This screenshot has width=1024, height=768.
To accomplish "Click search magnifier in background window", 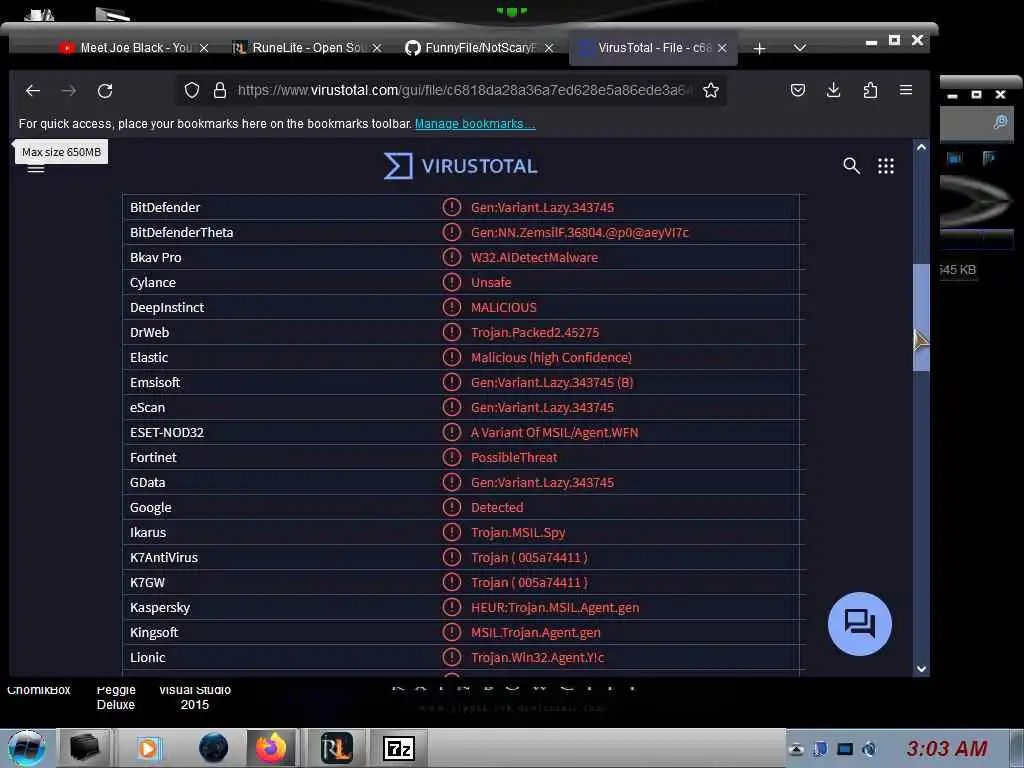I will [x=1000, y=122].
